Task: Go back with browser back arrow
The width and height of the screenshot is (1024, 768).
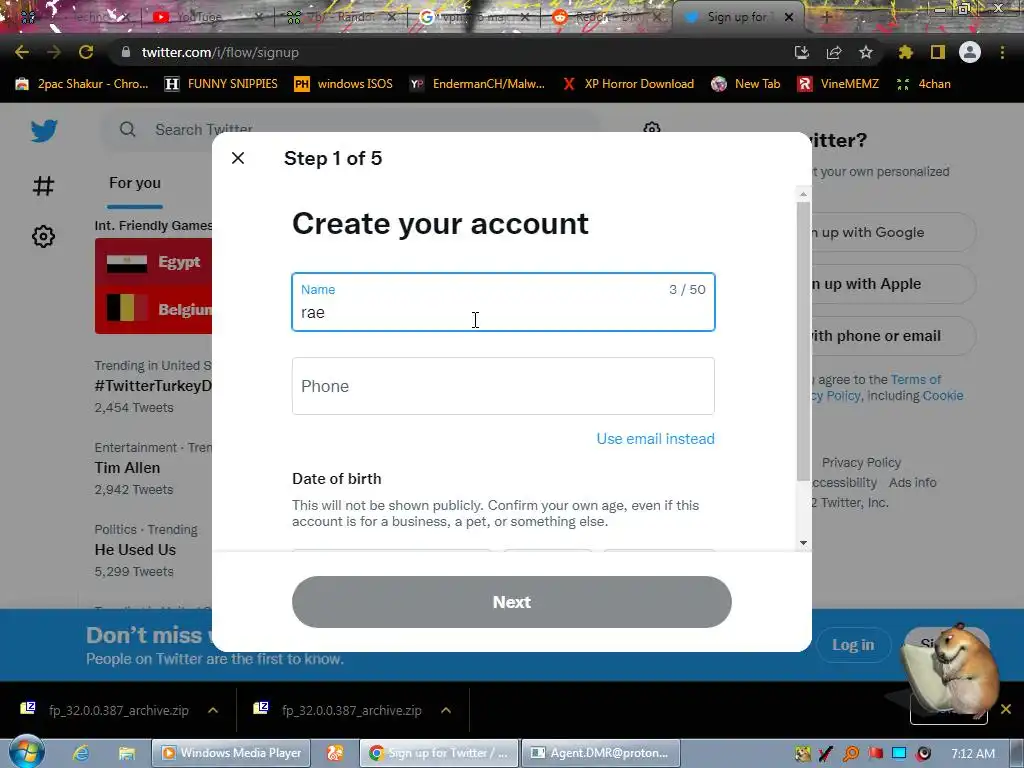Action: point(22,52)
